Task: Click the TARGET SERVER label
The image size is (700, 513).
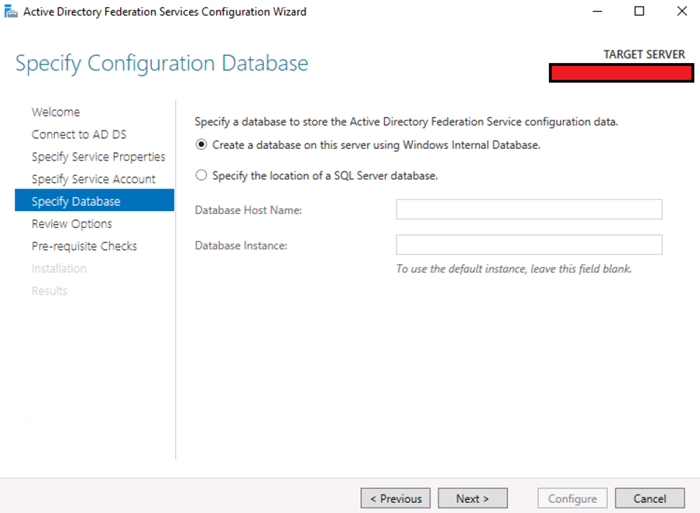Action: point(644,54)
